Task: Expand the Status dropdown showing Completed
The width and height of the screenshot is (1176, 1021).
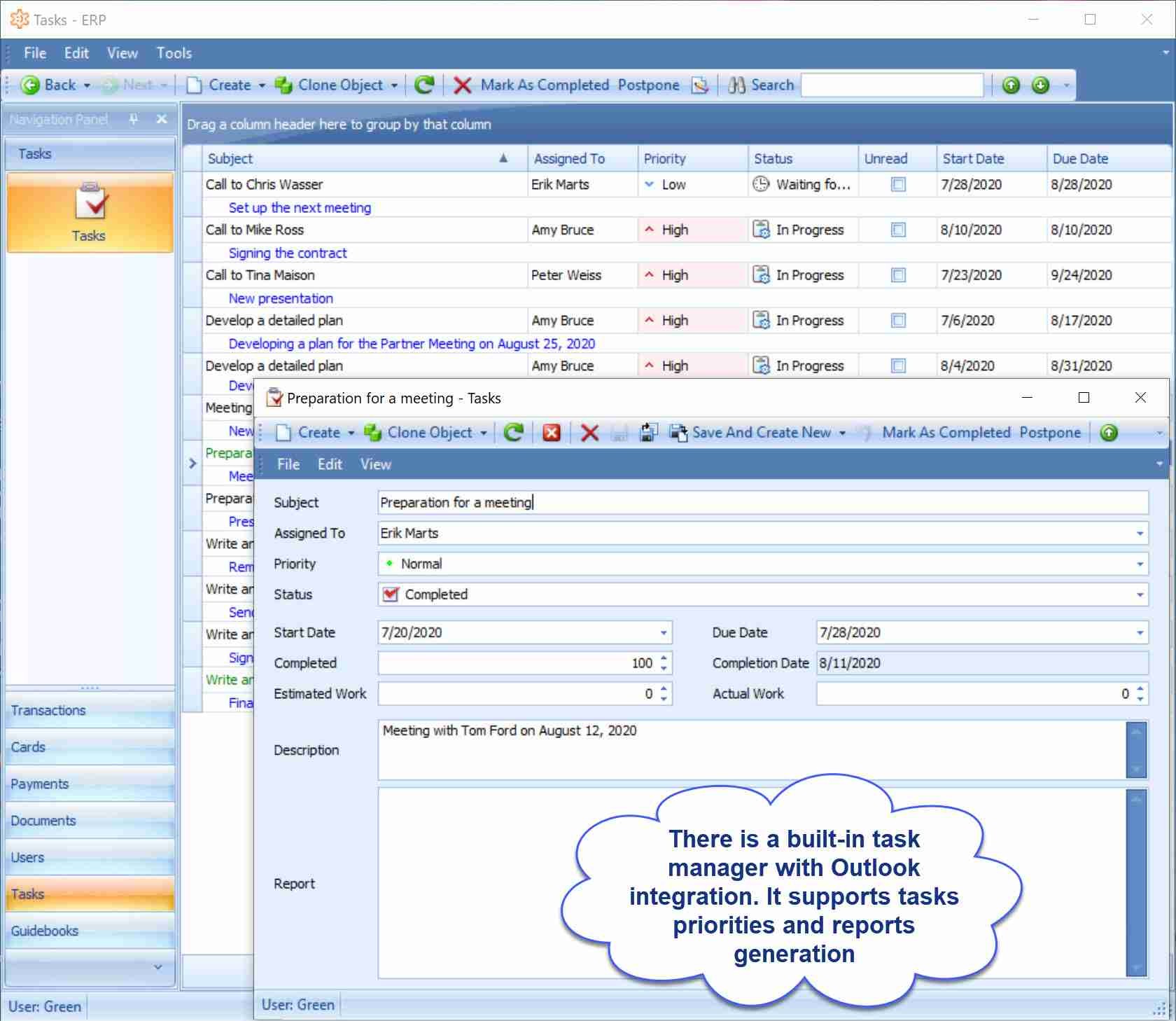Action: [x=1140, y=595]
